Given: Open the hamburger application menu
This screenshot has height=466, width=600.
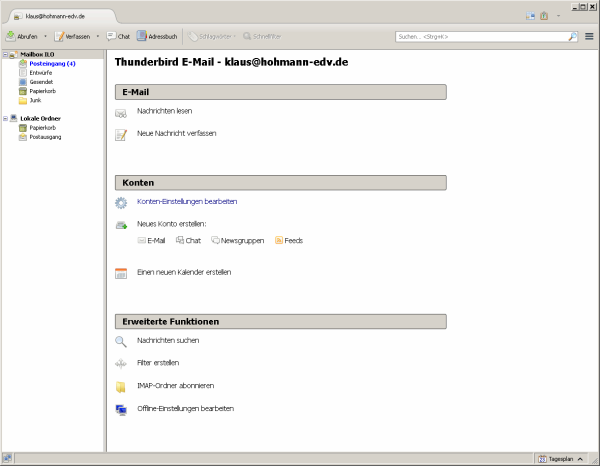Looking at the screenshot, I should tap(589, 36).
